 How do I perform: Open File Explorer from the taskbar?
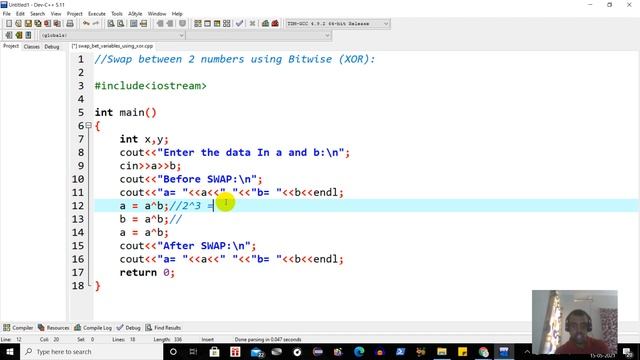(442, 351)
